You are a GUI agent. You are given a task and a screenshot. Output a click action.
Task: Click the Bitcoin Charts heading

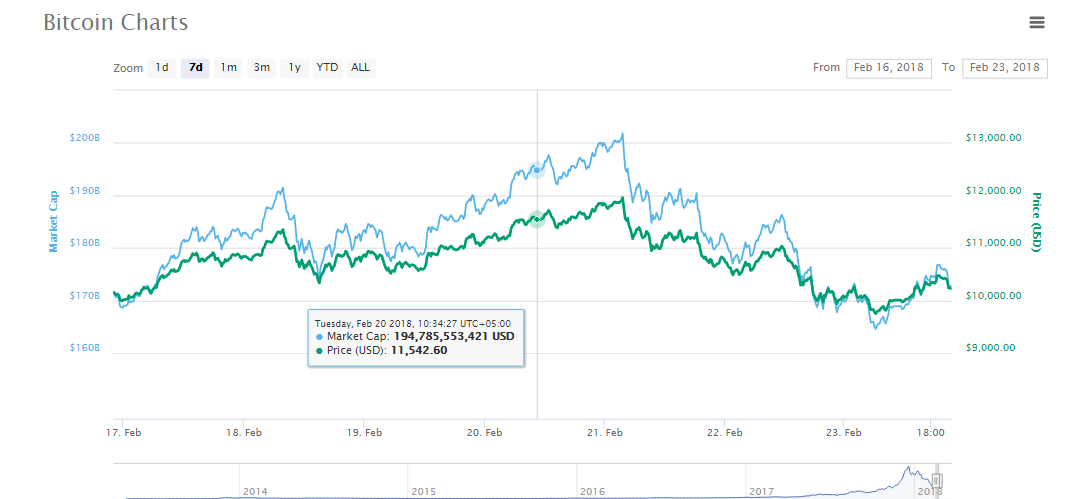115,22
